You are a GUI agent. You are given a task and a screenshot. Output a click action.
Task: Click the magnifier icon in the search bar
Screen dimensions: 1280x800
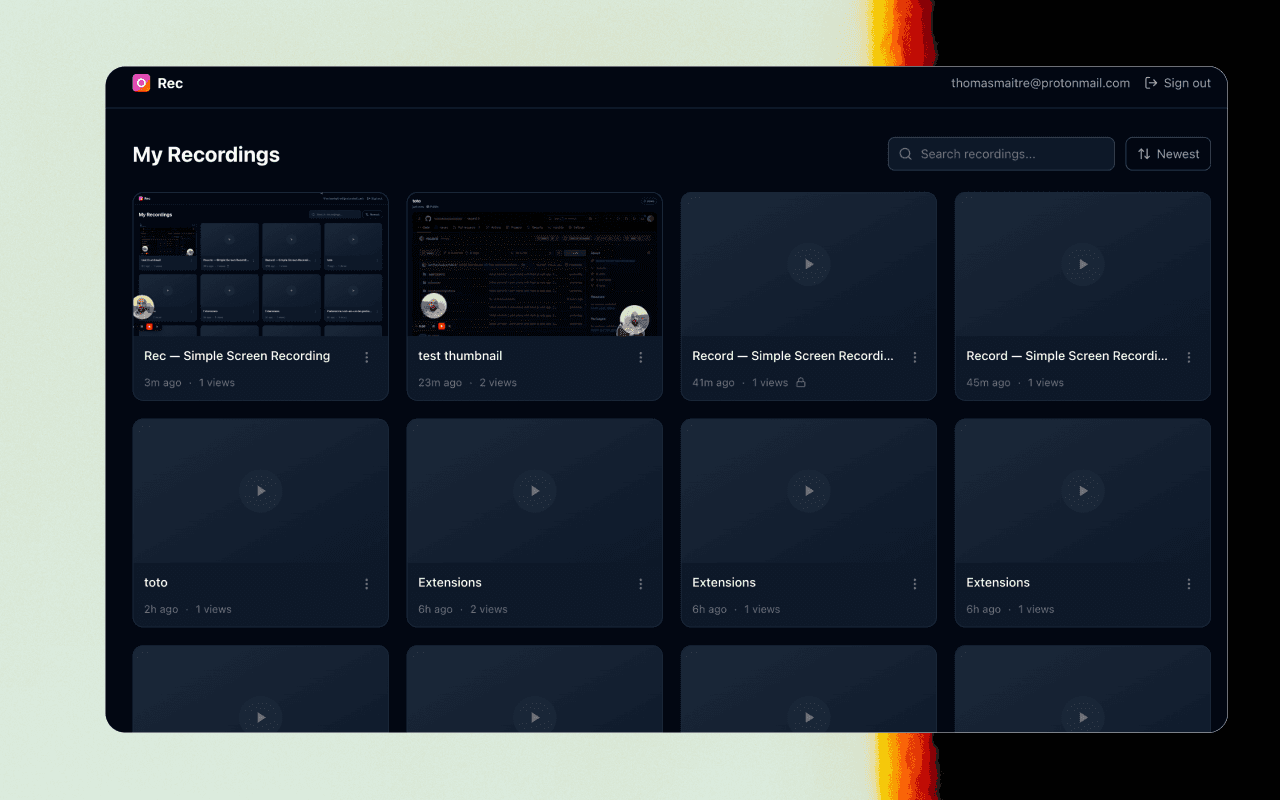(x=905, y=154)
